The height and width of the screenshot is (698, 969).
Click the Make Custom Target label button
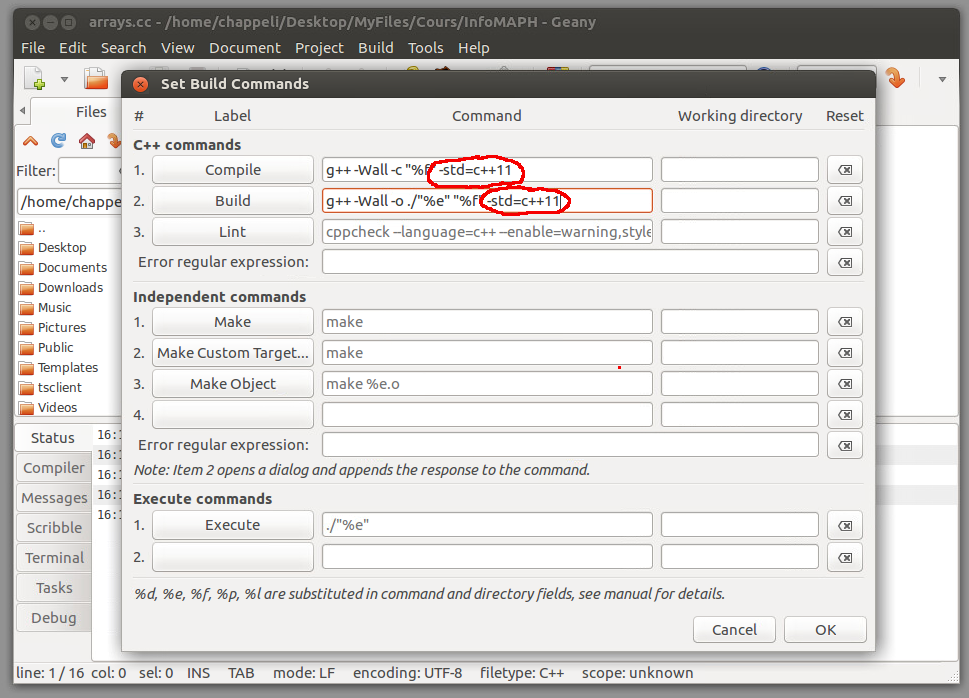click(233, 353)
